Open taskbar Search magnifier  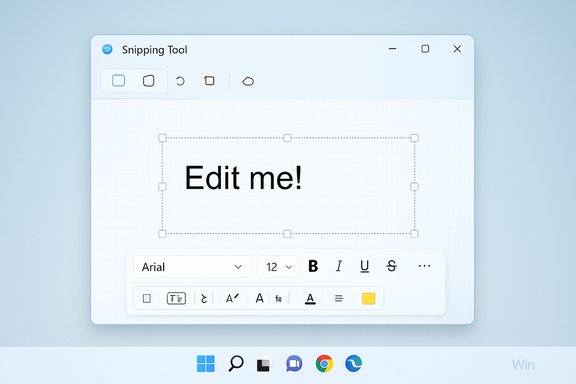(x=236, y=363)
